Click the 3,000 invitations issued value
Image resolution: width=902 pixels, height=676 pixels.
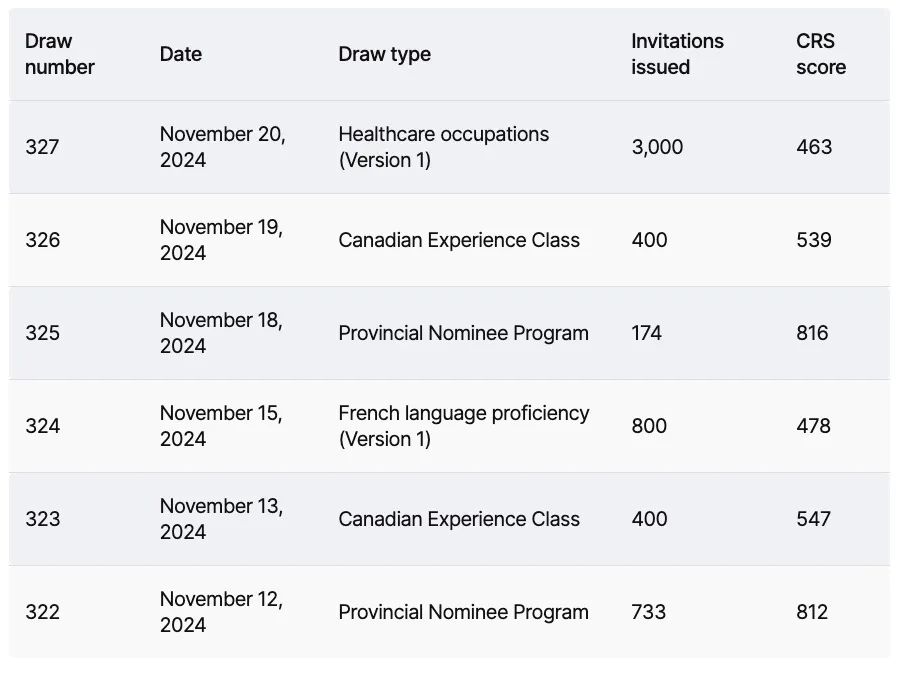click(x=657, y=147)
